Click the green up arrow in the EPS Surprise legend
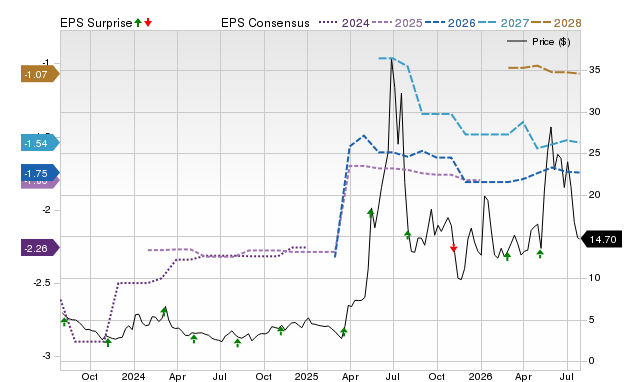The width and height of the screenshot is (640, 382). [x=138, y=22]
